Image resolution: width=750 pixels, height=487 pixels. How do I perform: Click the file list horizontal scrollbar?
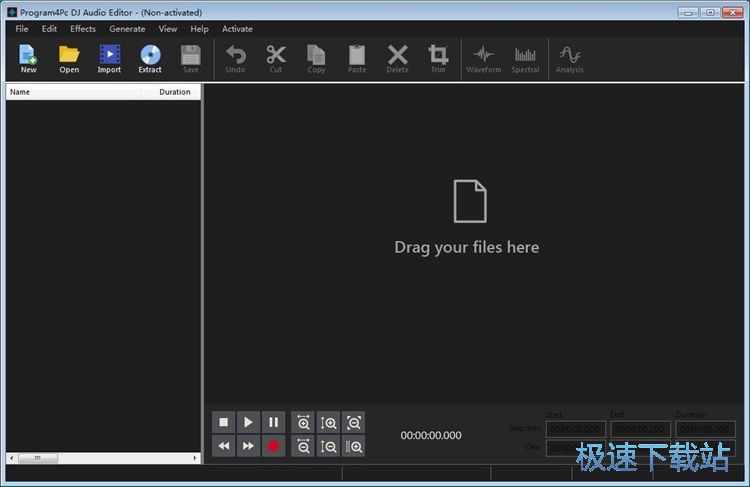coord(100,458)
